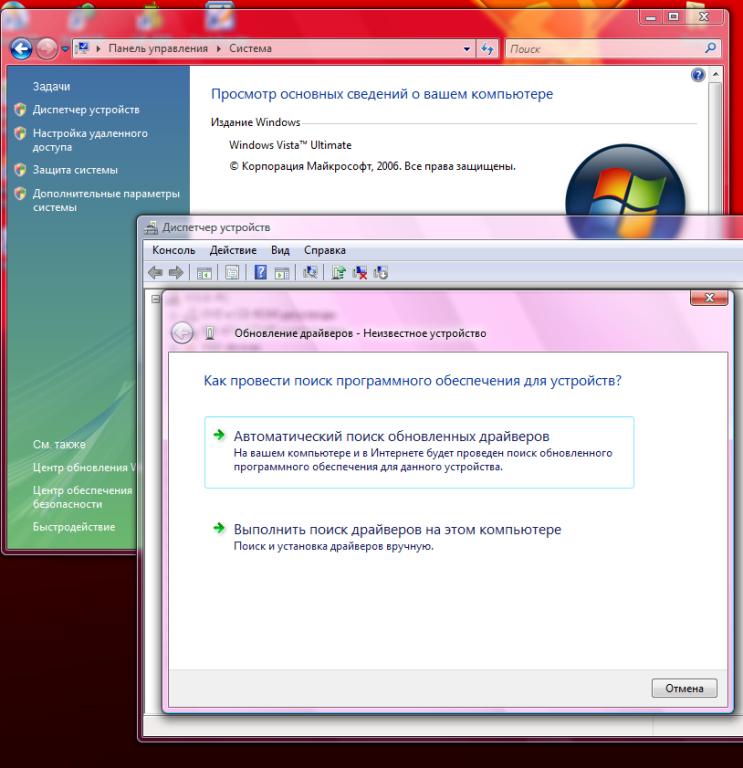Expand breadcrumb arrow after 'Панель управления'

pyautogui.click(x=218, y=48)
